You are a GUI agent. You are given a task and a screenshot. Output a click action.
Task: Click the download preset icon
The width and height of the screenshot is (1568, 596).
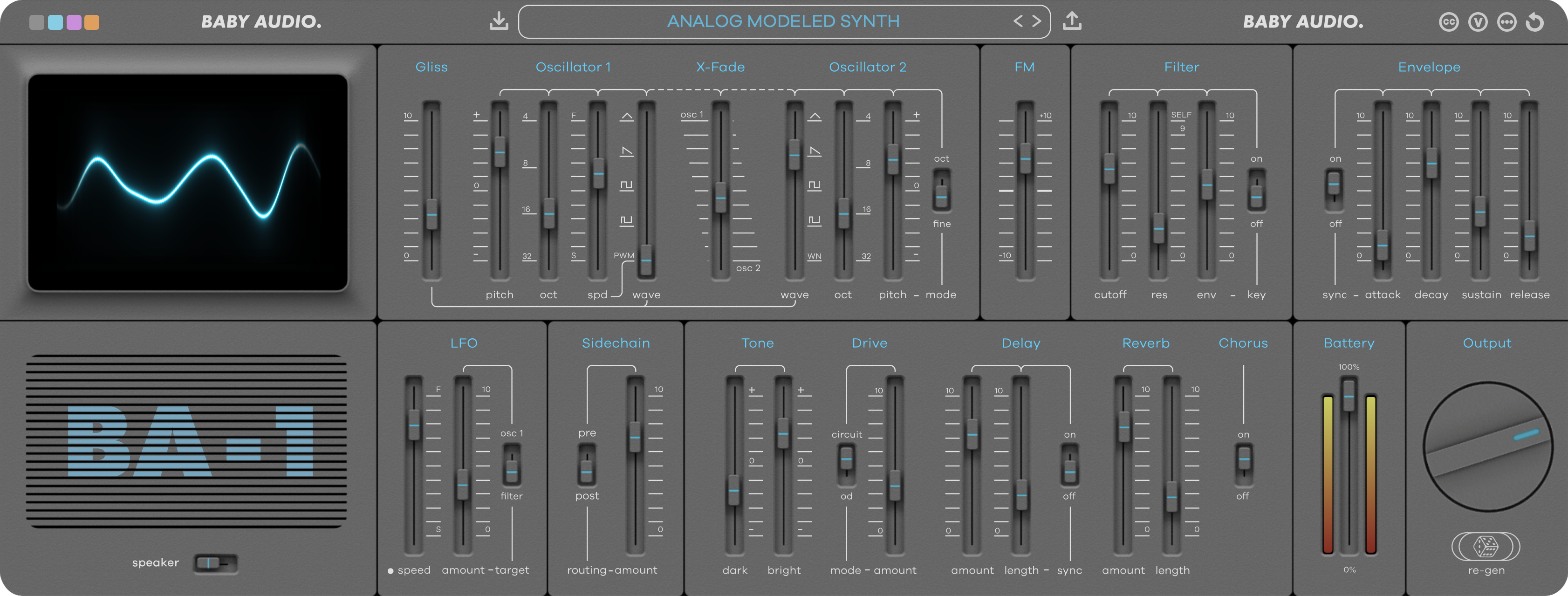[499, 20]
